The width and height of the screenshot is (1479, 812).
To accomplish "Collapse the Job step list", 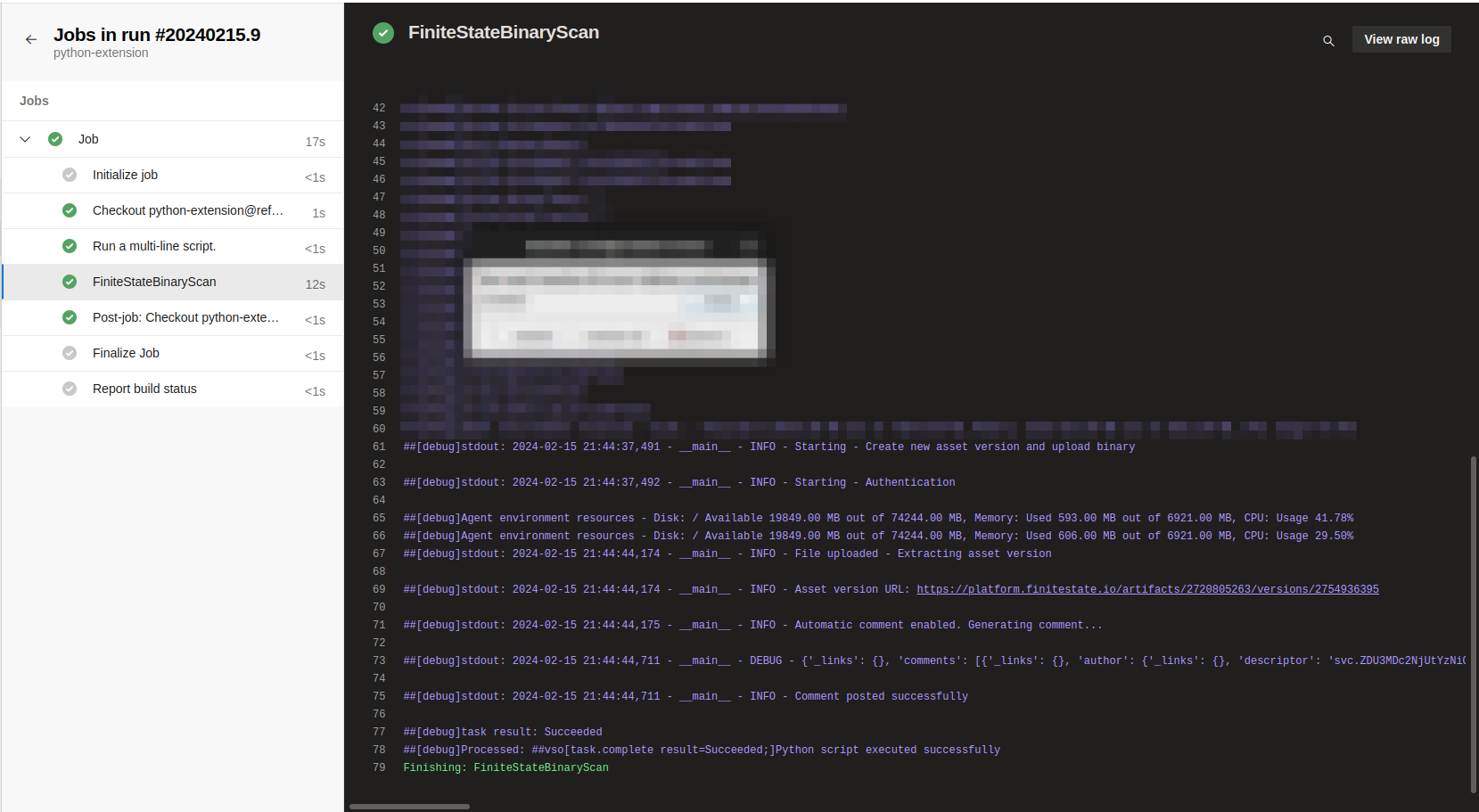I will point(24,139).
